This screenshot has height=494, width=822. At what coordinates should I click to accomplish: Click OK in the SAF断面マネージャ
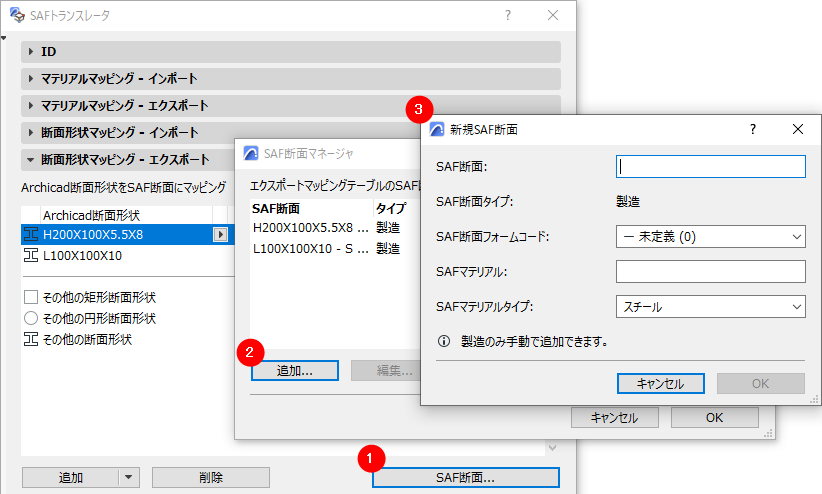(x=715, y=417)
